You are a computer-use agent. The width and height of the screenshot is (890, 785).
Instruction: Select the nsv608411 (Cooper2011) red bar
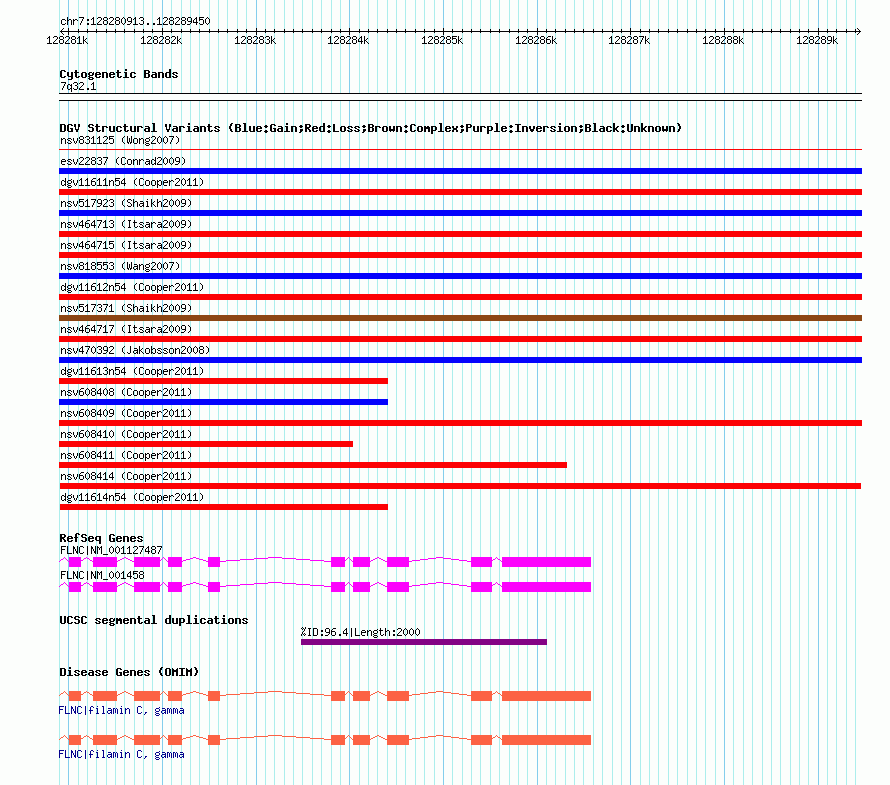click(313, 465)
